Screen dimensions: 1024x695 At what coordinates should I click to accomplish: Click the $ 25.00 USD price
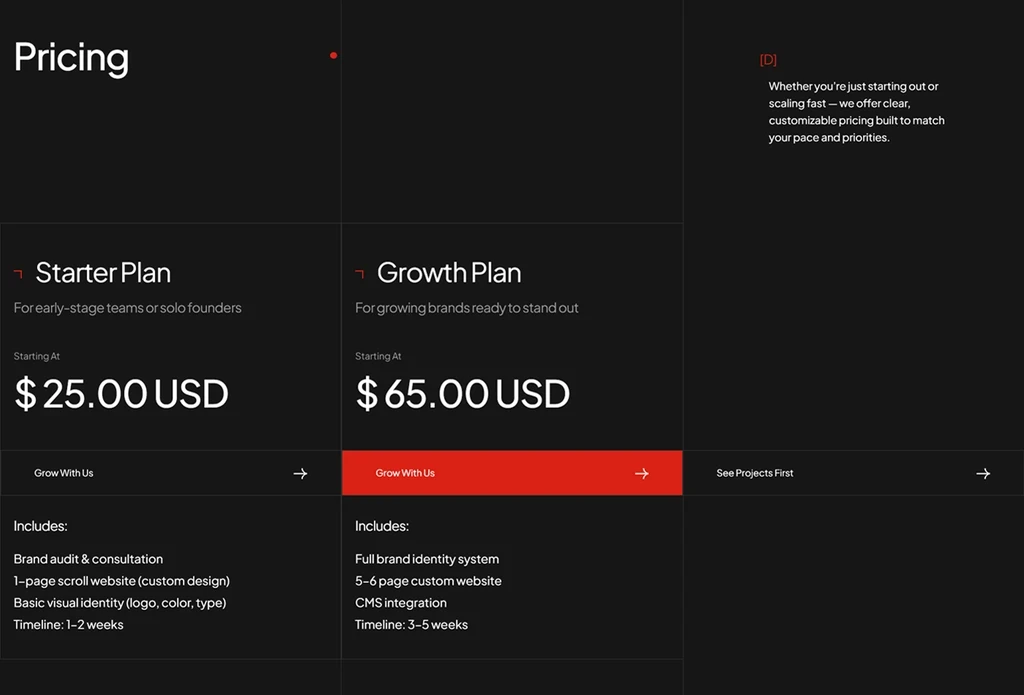(x=121, y=394)
